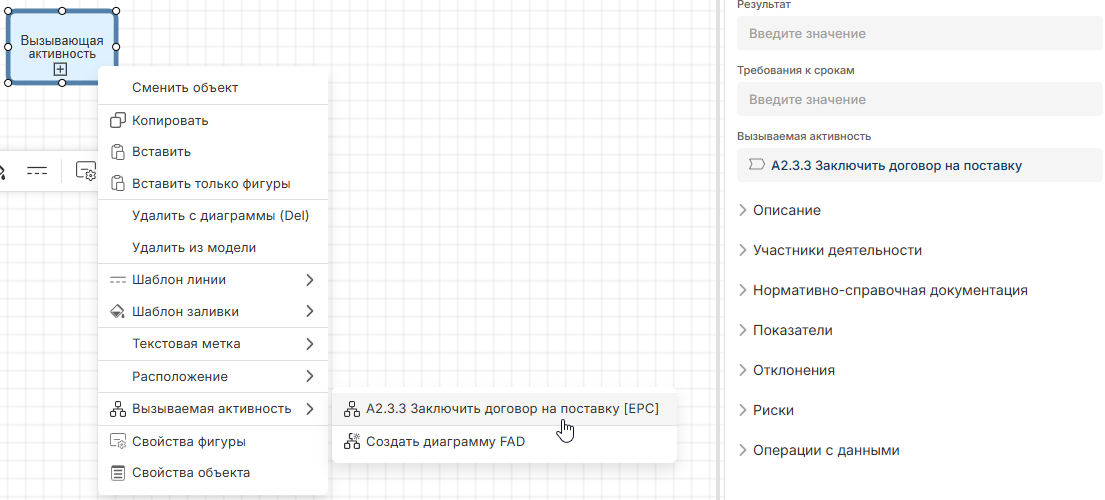Click the plus marker on Вызывающая активность shape
Viewport: 1105px width, 500px height.
(61, 69)
